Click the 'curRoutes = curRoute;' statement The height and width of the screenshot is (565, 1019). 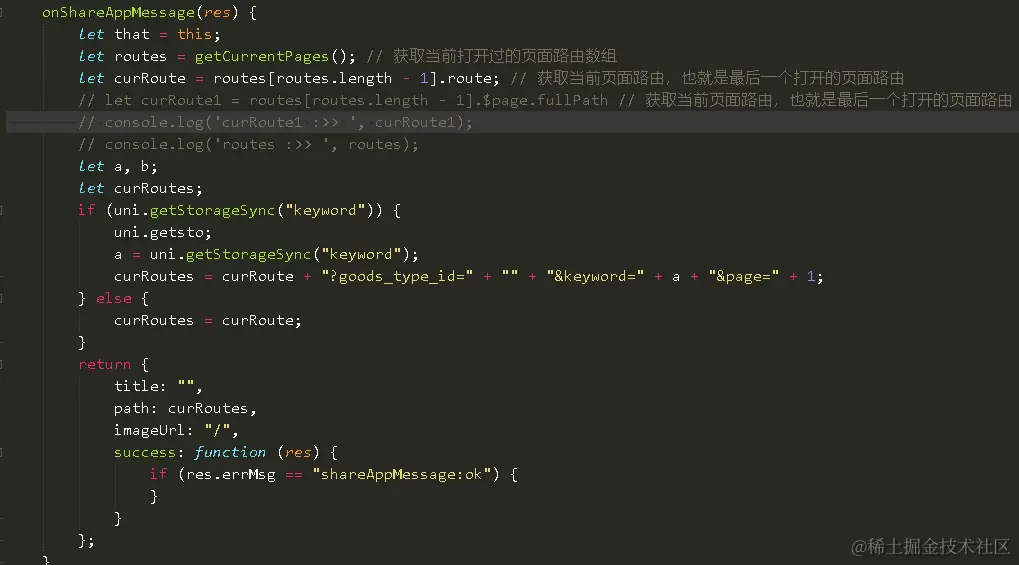(208, 321)
